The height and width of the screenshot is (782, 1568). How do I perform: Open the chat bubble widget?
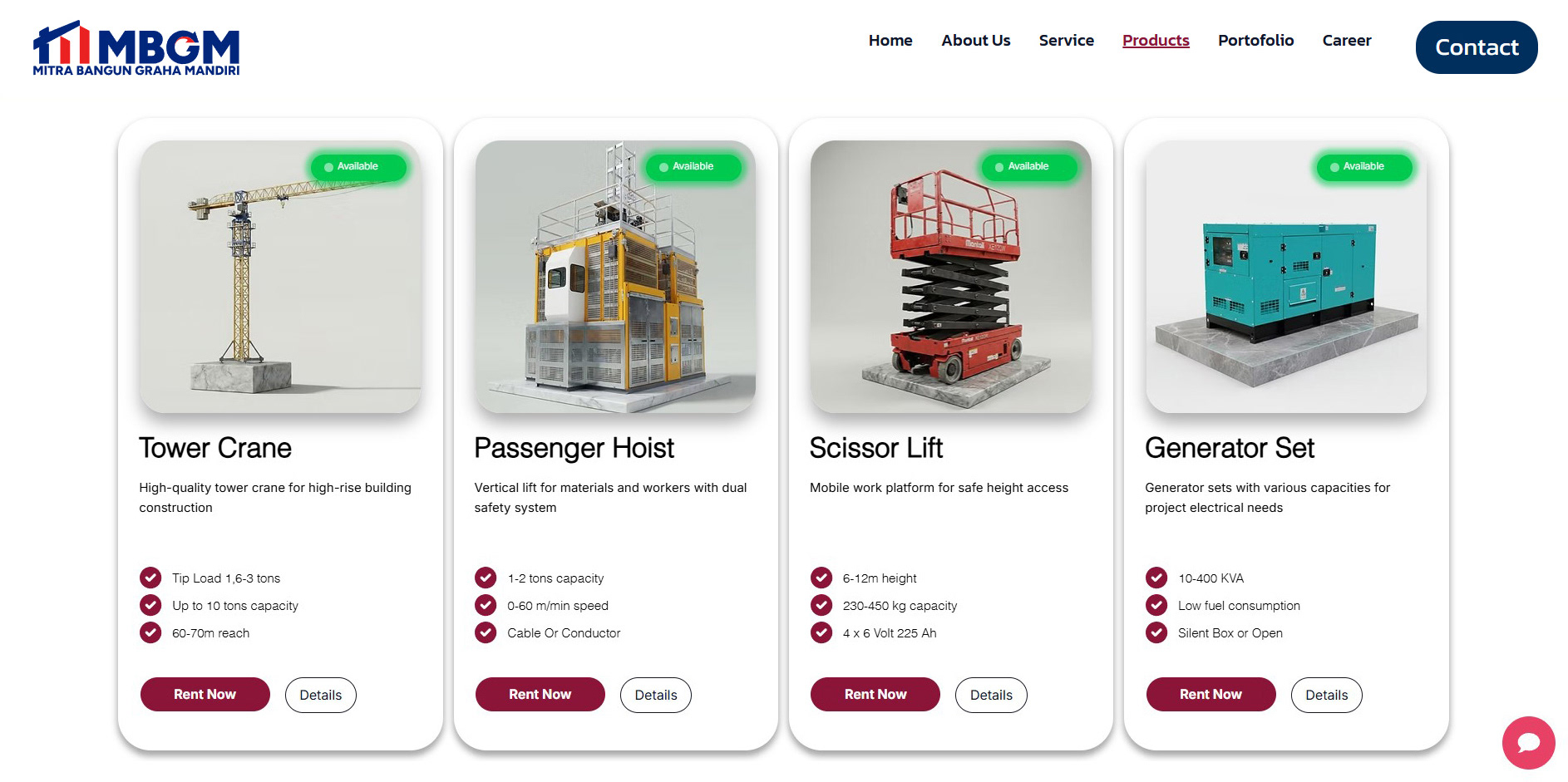coord(1528,743)
